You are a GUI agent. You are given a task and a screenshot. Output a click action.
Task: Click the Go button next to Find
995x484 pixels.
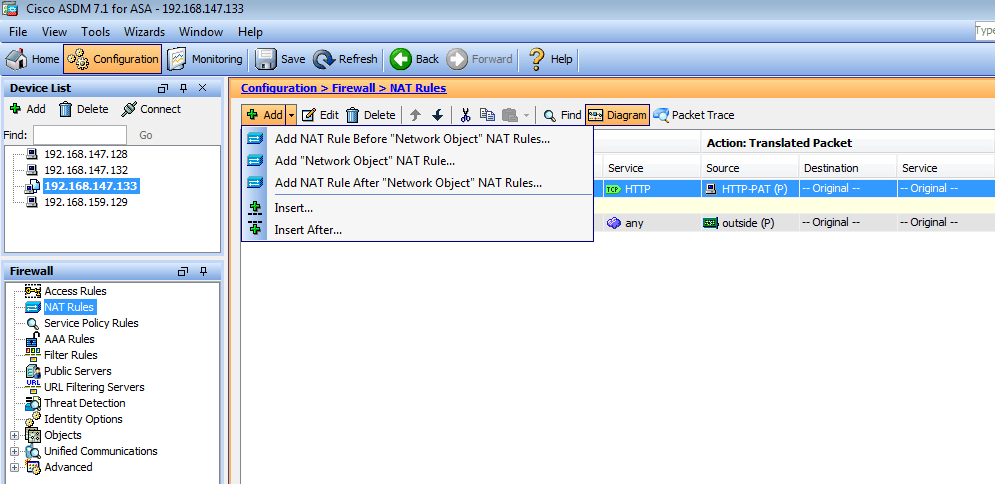click(146, 135)
